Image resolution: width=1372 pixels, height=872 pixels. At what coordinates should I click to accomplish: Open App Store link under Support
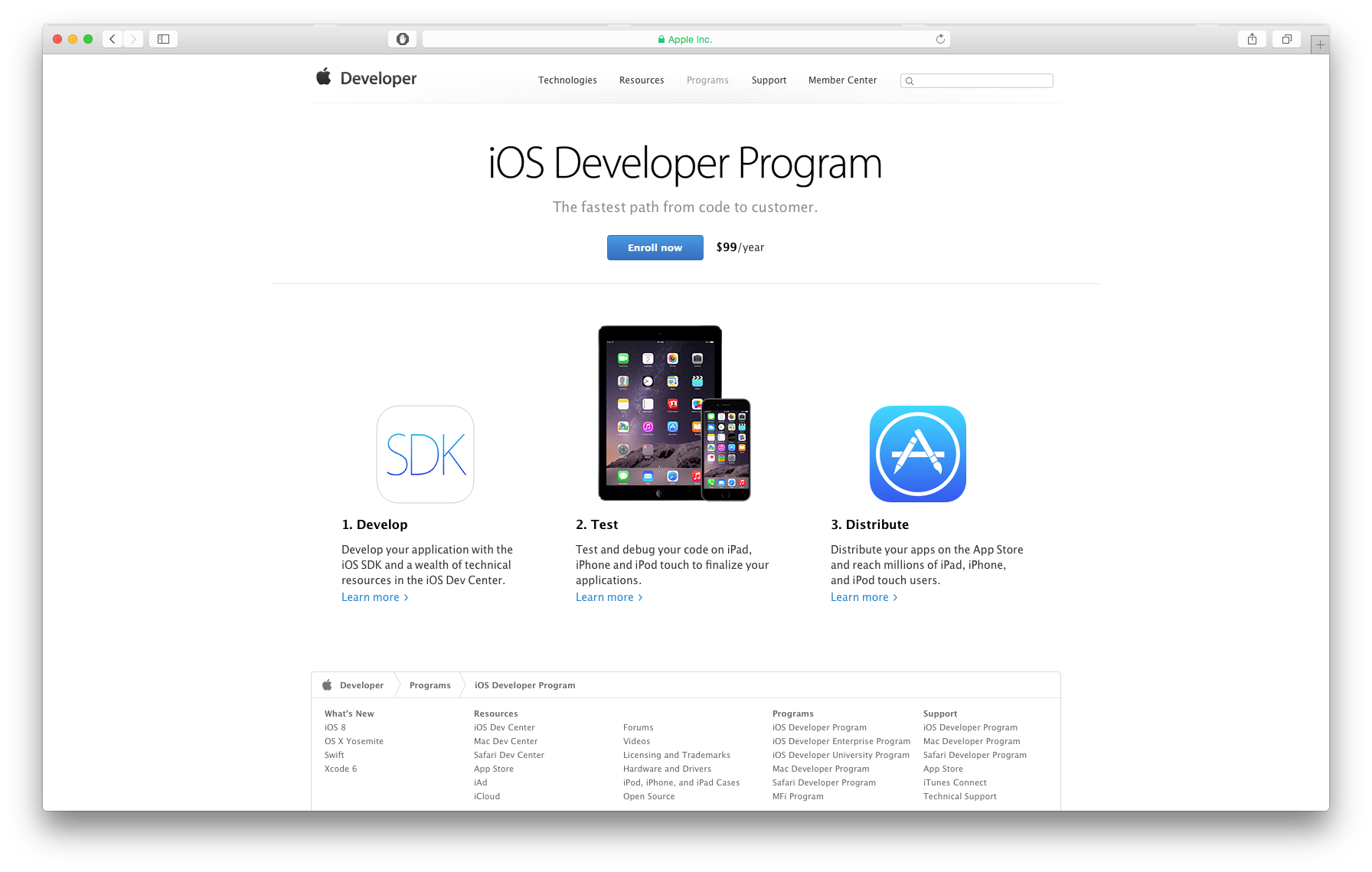943,769
